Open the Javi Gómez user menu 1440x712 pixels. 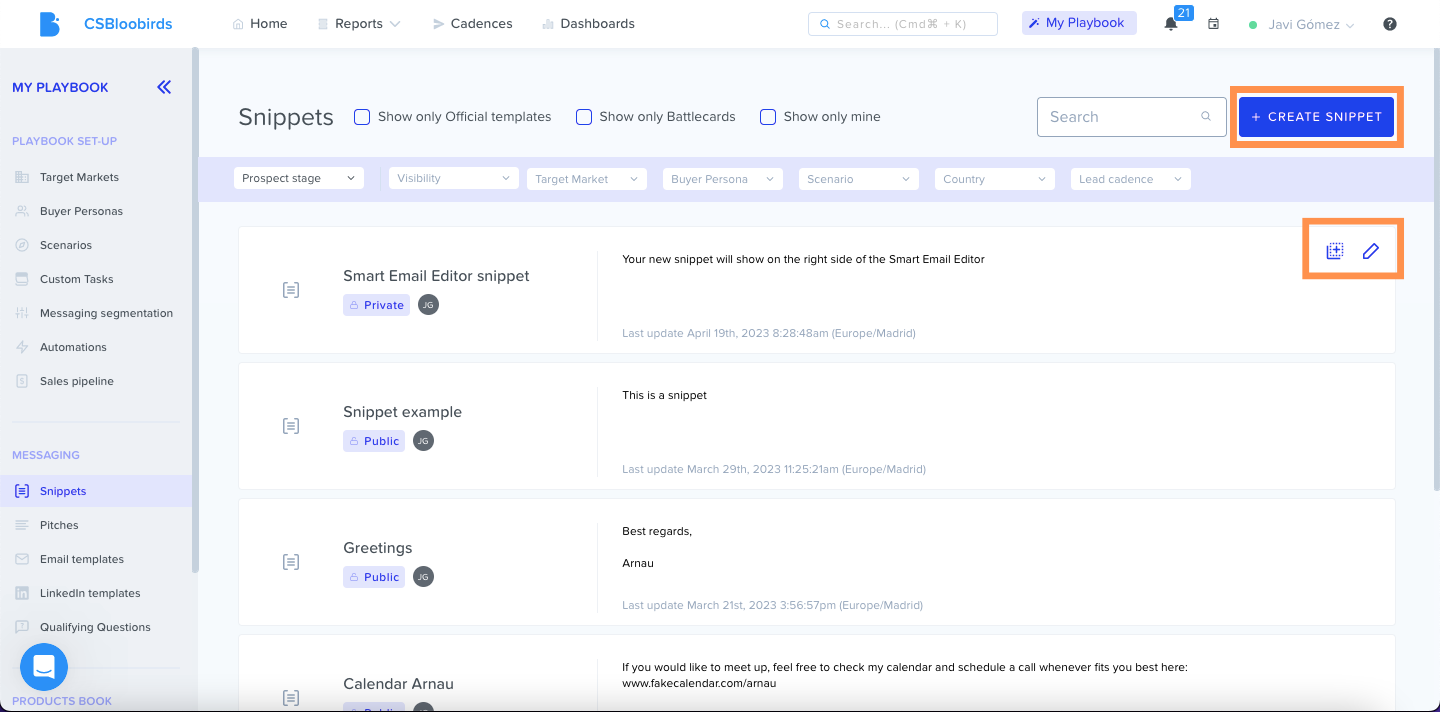pos(1302,25)
